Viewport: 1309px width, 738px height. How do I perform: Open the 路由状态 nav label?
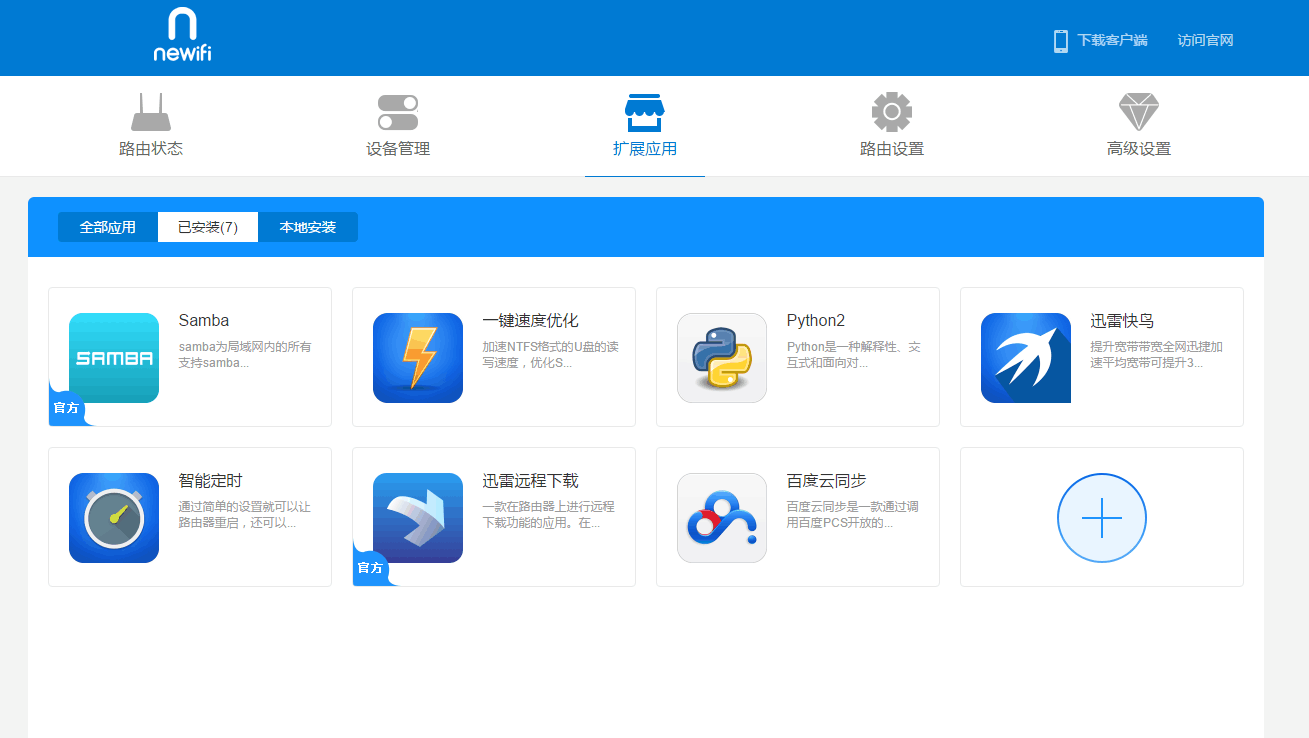point(151,149)
